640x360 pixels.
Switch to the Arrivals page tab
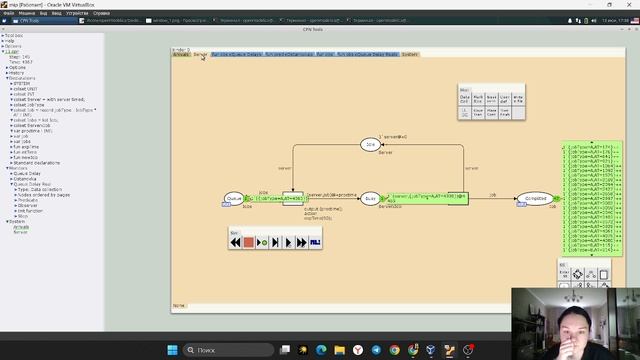pos(181,54)
